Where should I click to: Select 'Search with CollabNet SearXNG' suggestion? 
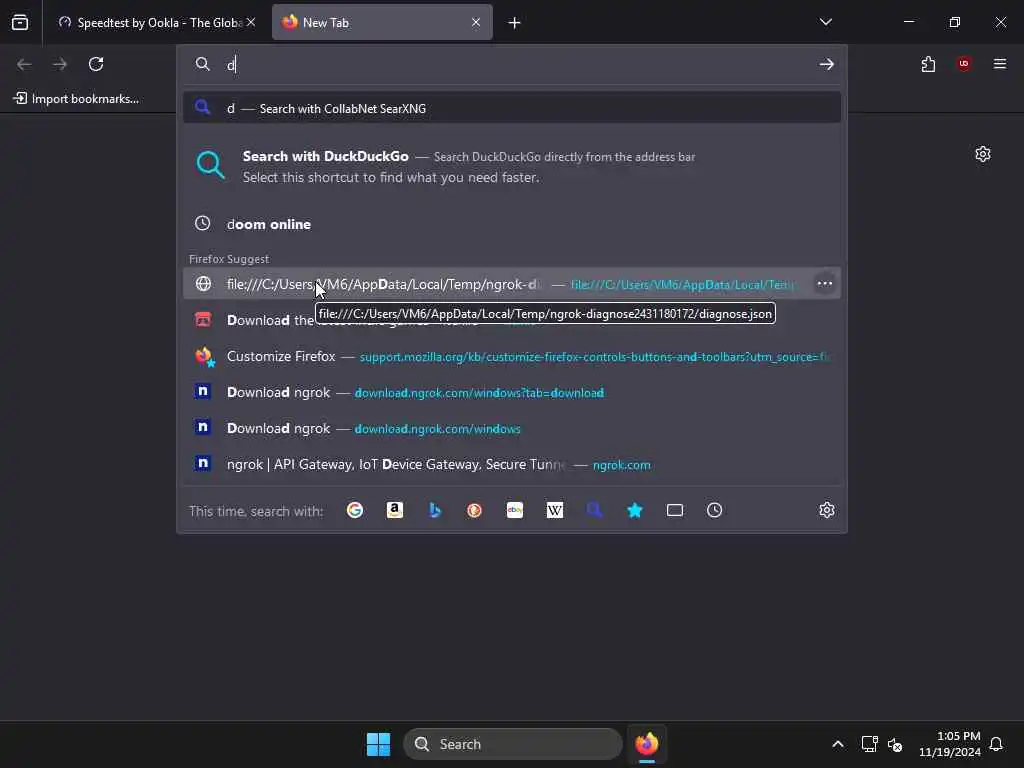coord(512,108)
